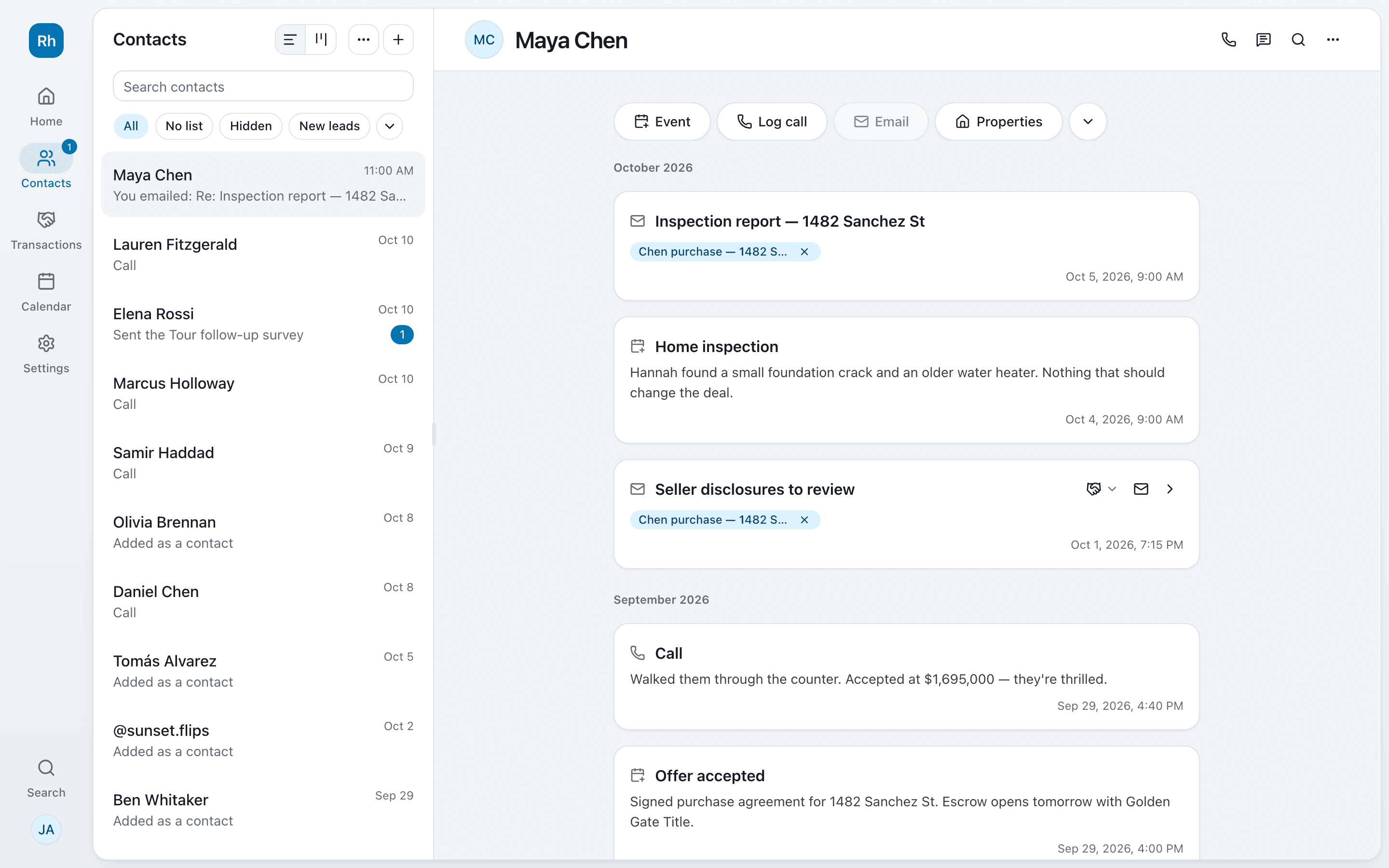
Task: Expand Seller disclosures card chevron
Action: (1170, 489)
